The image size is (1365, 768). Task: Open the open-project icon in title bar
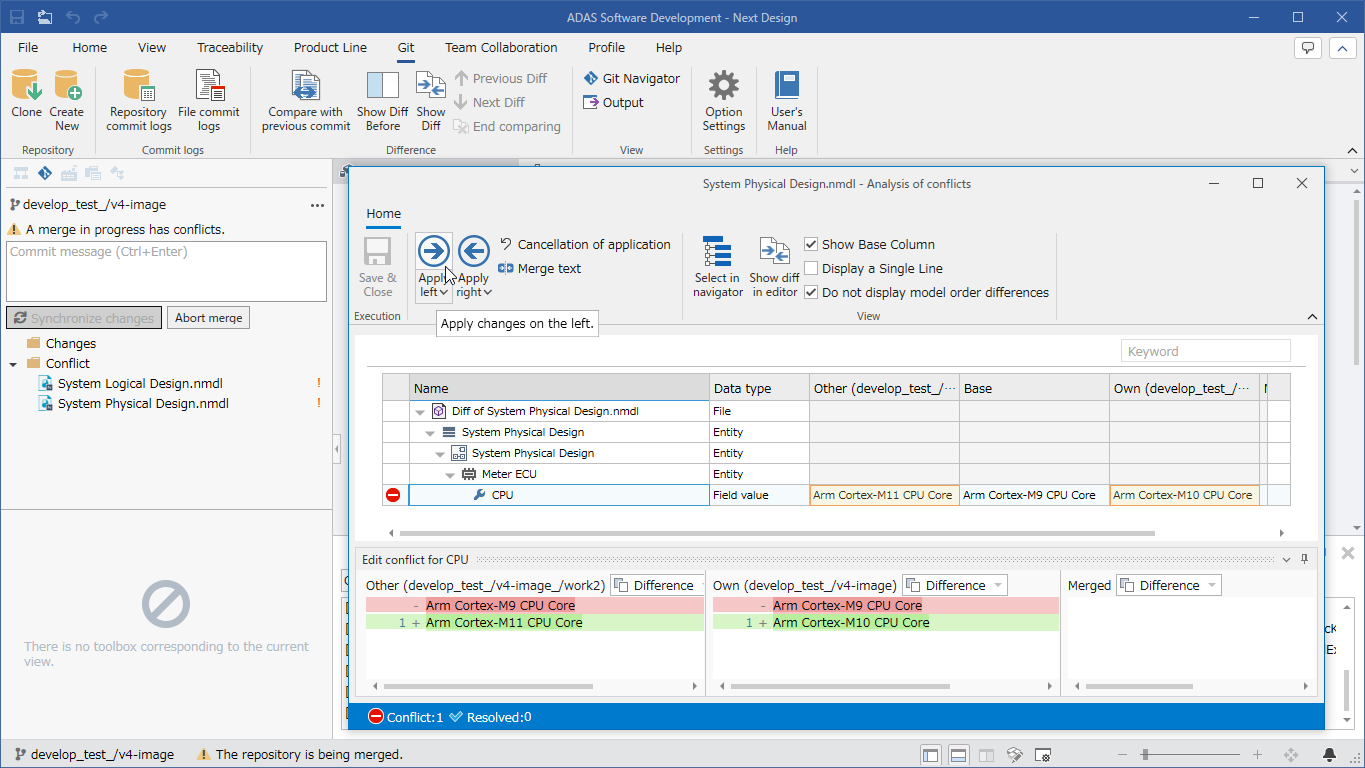(x=45, y=17)
